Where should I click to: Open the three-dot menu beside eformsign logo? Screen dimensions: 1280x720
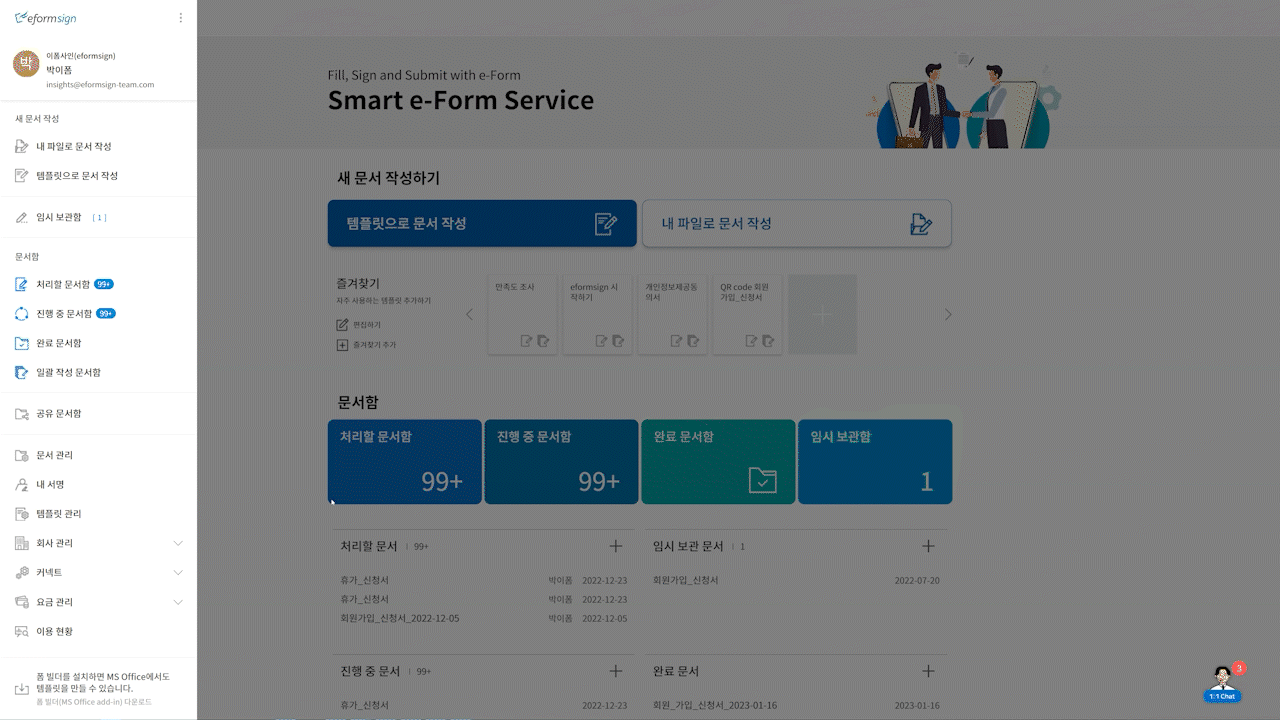[180, 18]
